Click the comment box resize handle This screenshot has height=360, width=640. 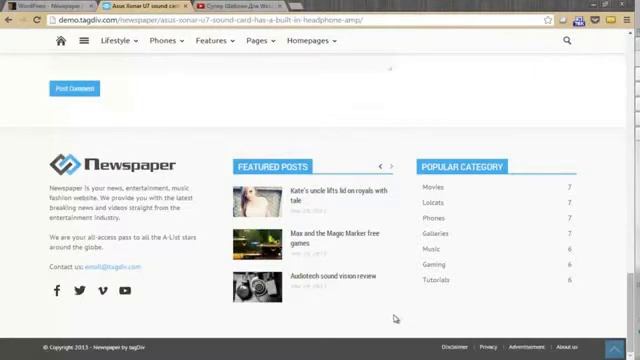click(x=390, y=69)
